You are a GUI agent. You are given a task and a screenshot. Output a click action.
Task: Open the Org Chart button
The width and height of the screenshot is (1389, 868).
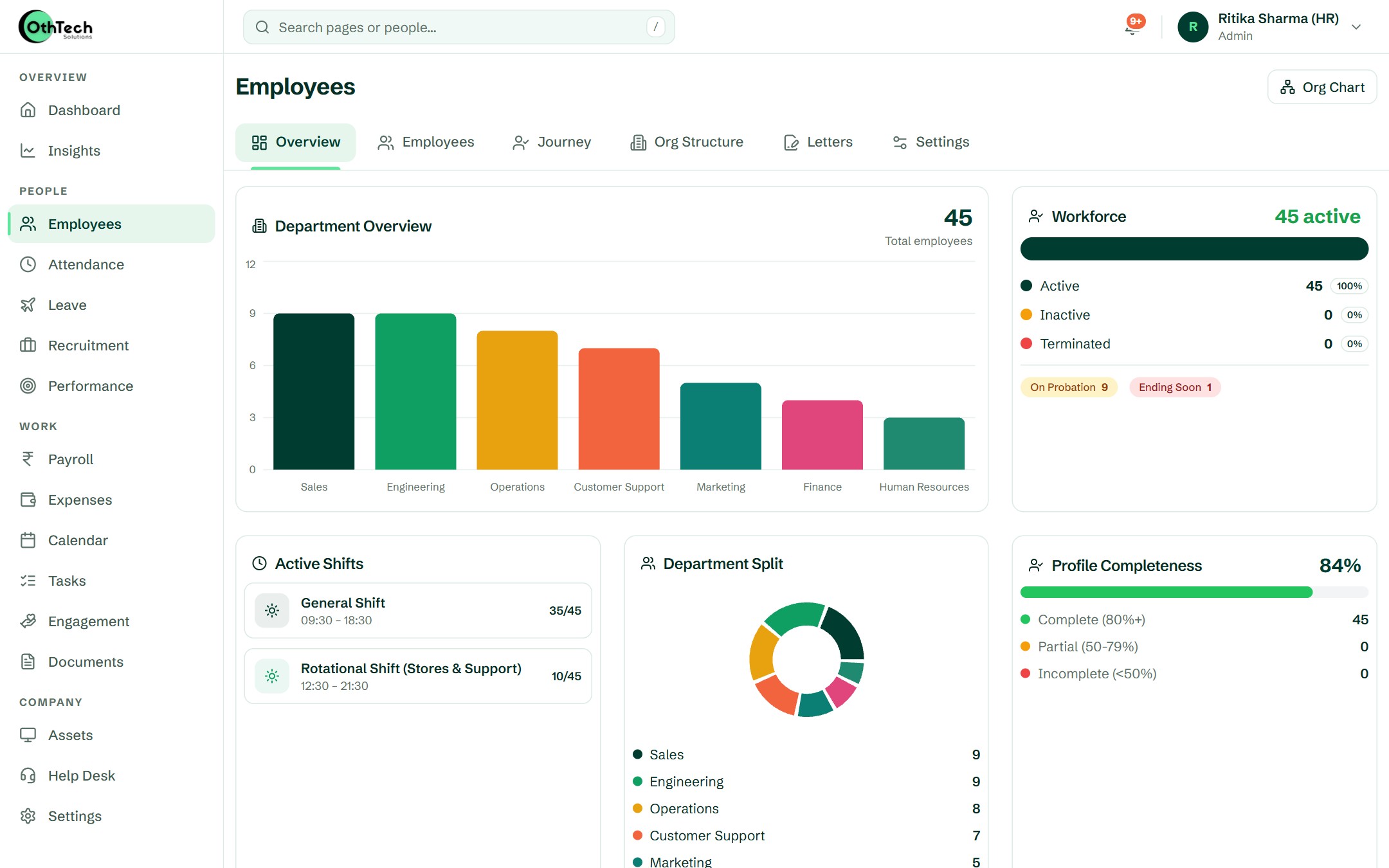(x=1322, y=87)
